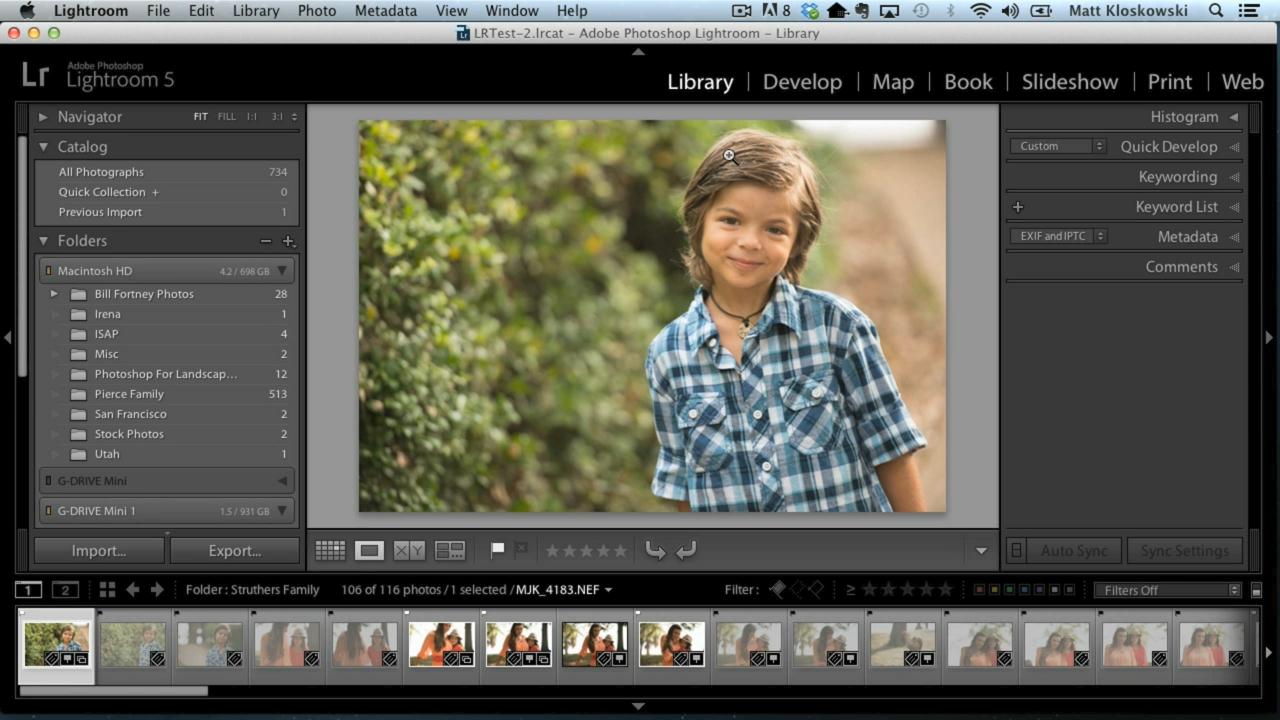The image size is (1280, 720).
Task: Filter by flagged photos flag icon
Action: [777, 590]
